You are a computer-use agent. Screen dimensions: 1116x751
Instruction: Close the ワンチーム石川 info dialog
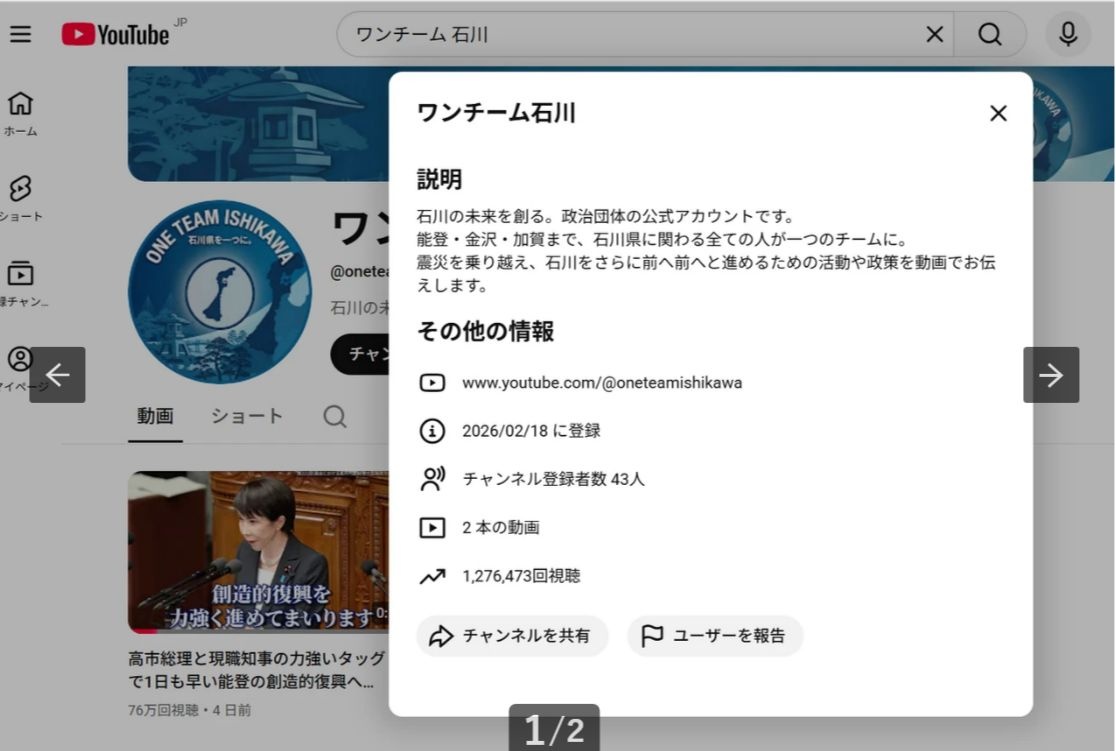997,114
